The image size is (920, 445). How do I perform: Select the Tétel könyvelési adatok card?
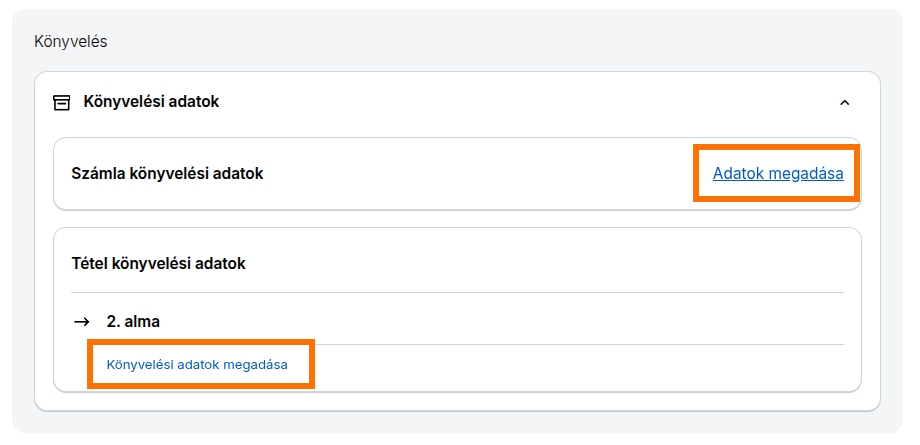click(x=458, y=309)
